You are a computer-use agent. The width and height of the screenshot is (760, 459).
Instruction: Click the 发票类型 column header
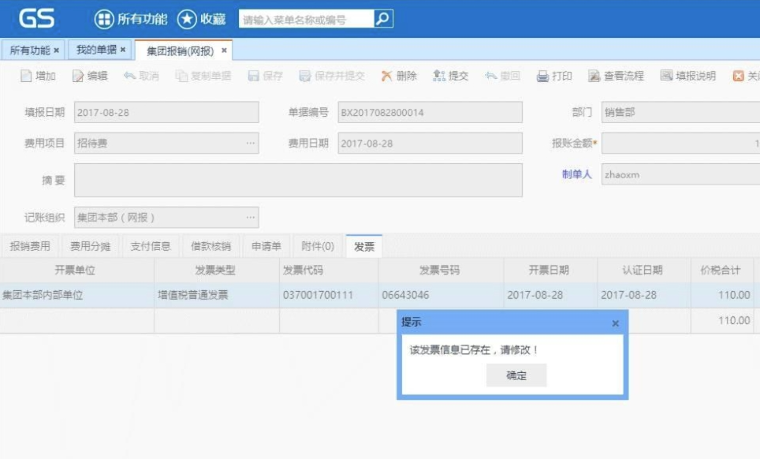[x=215, y=270]
